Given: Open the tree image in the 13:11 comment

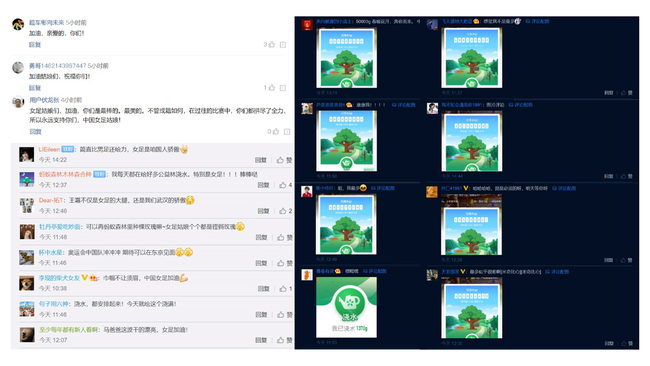Looking at the screenshot, I should 347,58.
